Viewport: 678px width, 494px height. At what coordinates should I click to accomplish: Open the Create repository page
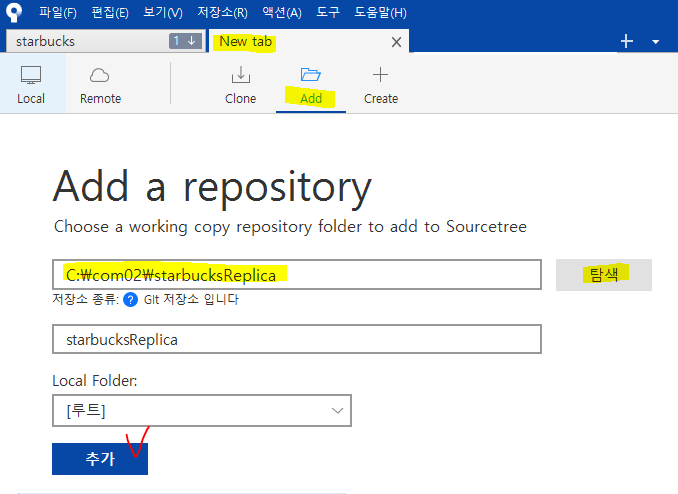[x=381, y=85]
